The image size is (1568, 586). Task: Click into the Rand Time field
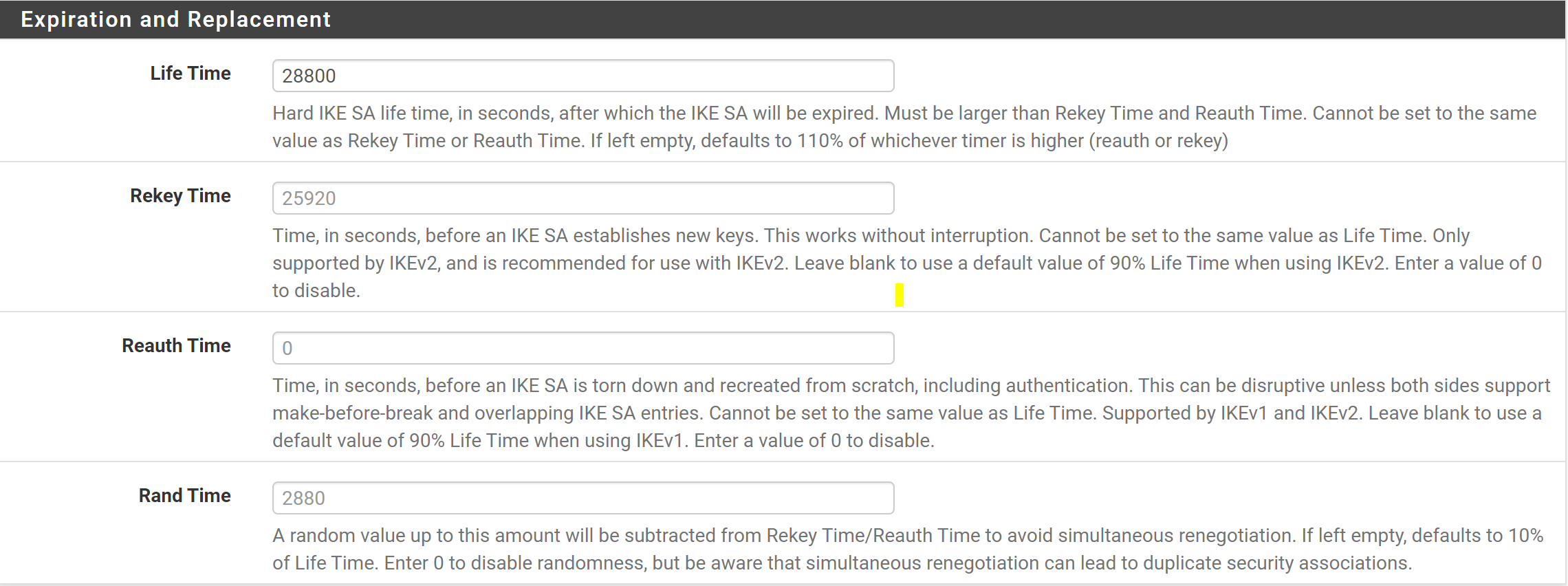tap(582, 498)
